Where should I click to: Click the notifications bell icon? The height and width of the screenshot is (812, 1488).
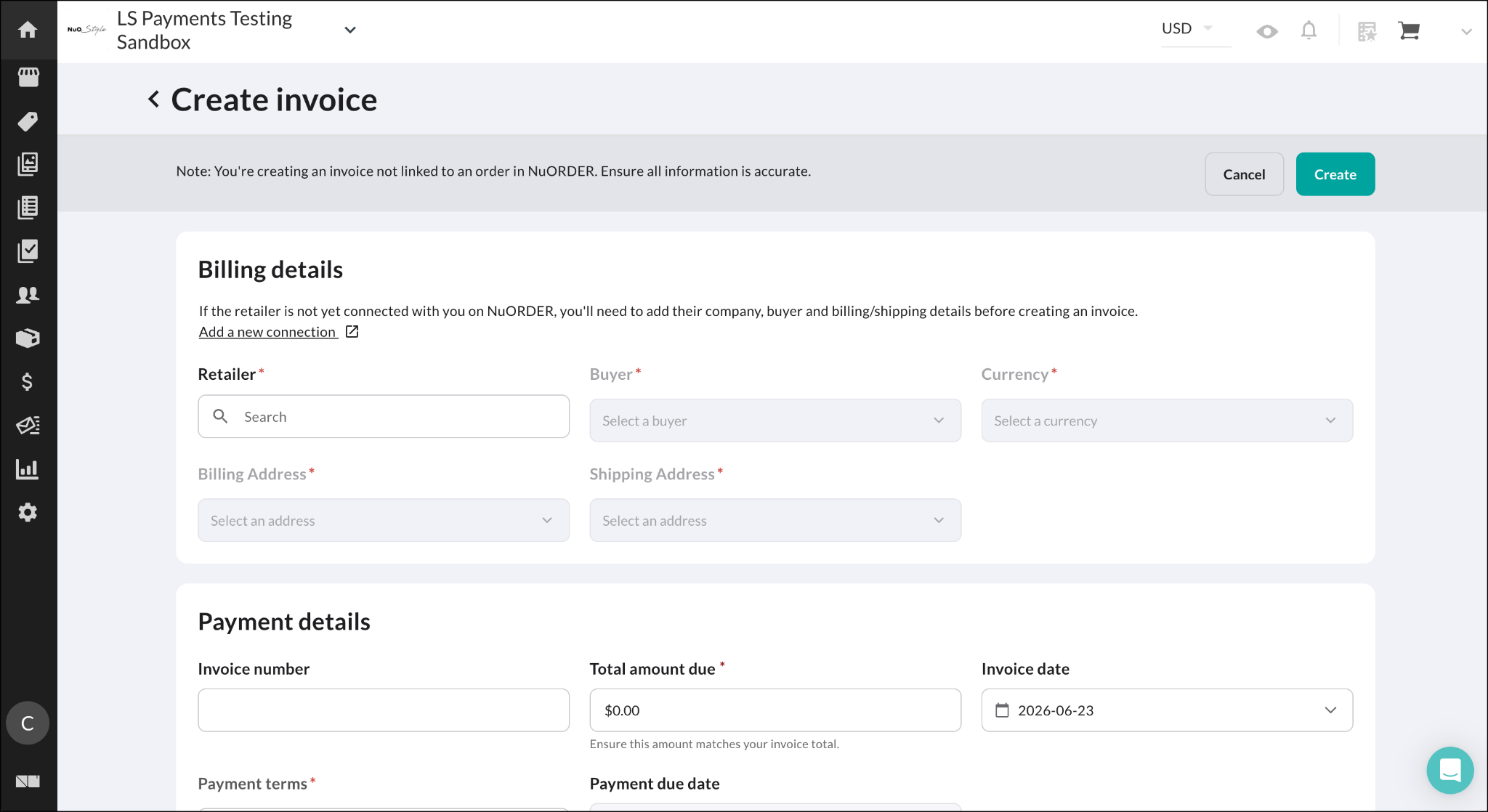1309,31
